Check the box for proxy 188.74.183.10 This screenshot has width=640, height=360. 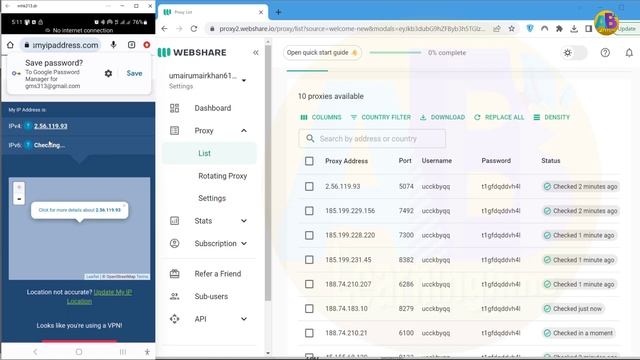[x=309, y=309]
